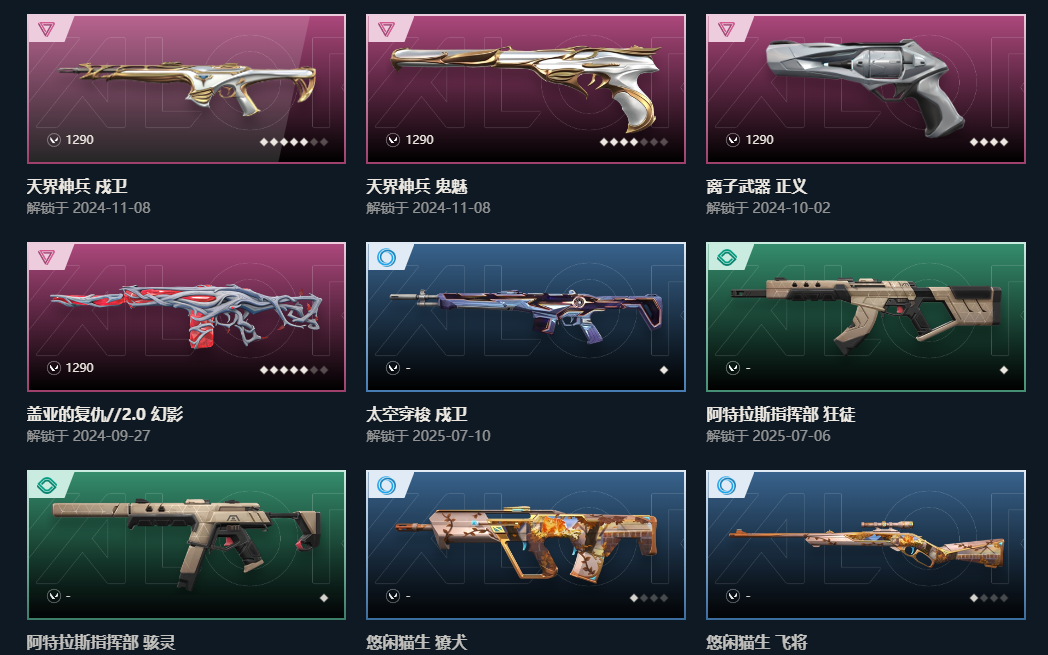Select the 离子武器 正义 revolver image
Screen dimensions: 1048x655
tap(866, 86)
